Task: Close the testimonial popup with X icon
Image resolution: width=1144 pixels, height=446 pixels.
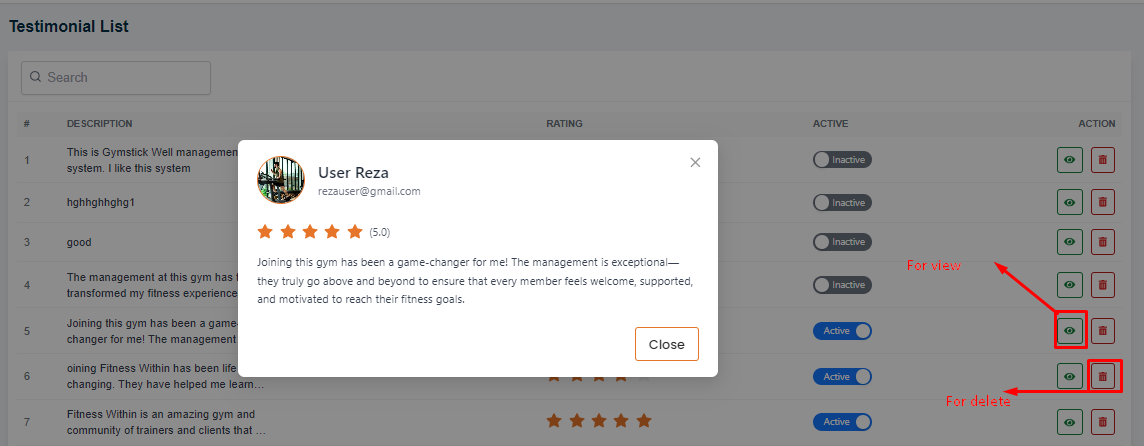Action: (695, 162)
